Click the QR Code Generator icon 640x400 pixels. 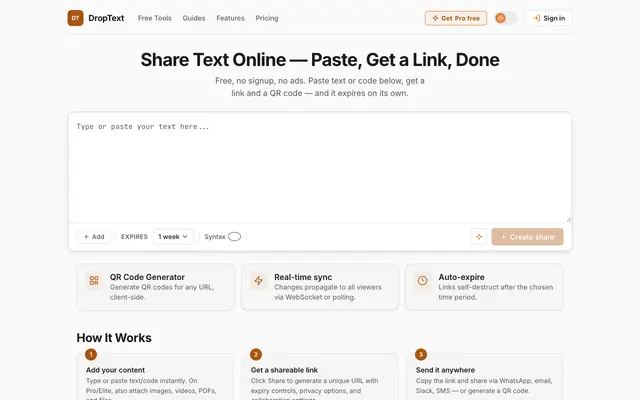point(94,280)
